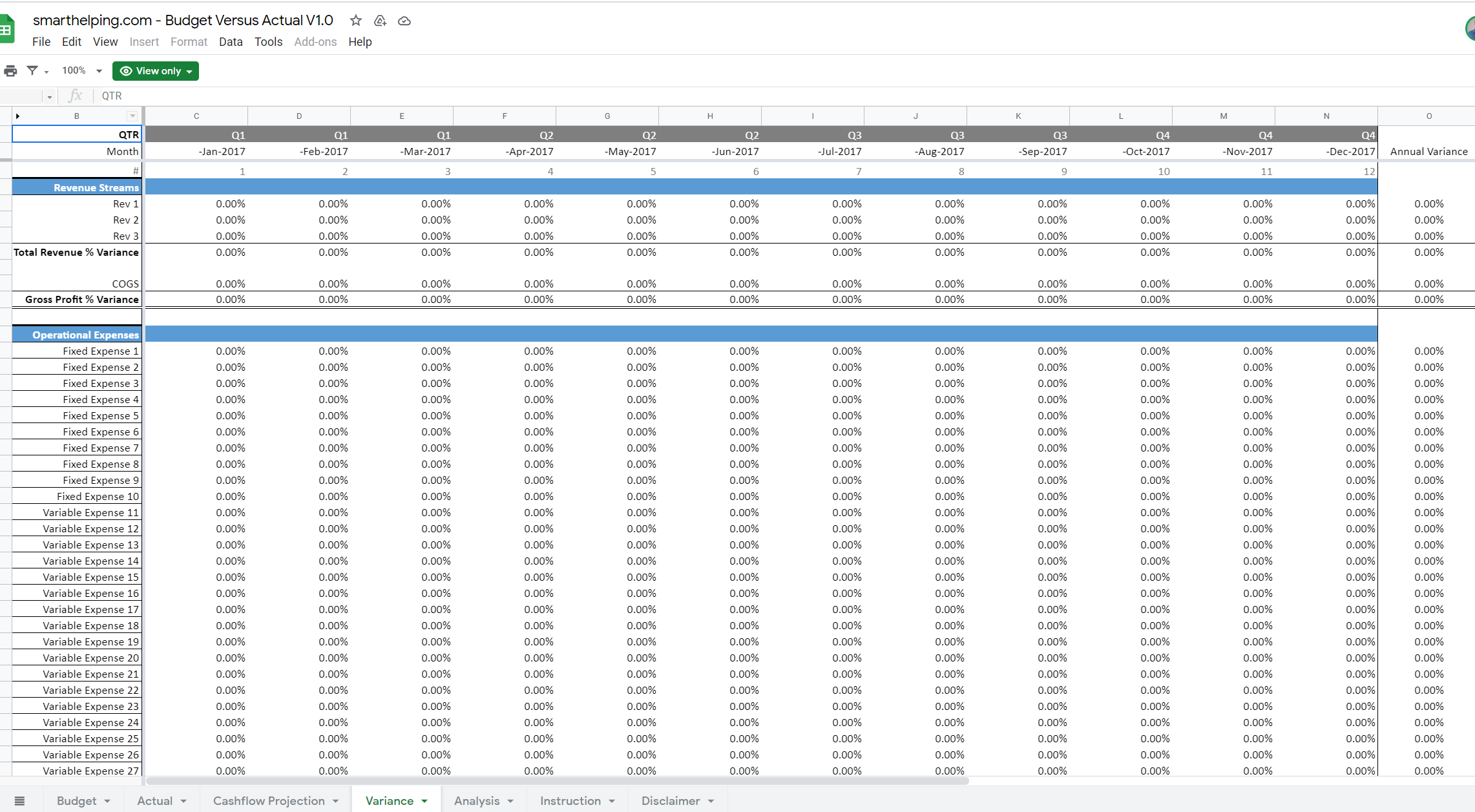1475x812 pixels.
Task: Click the -Jan-2017 month cell
Action: click(196, 151)
